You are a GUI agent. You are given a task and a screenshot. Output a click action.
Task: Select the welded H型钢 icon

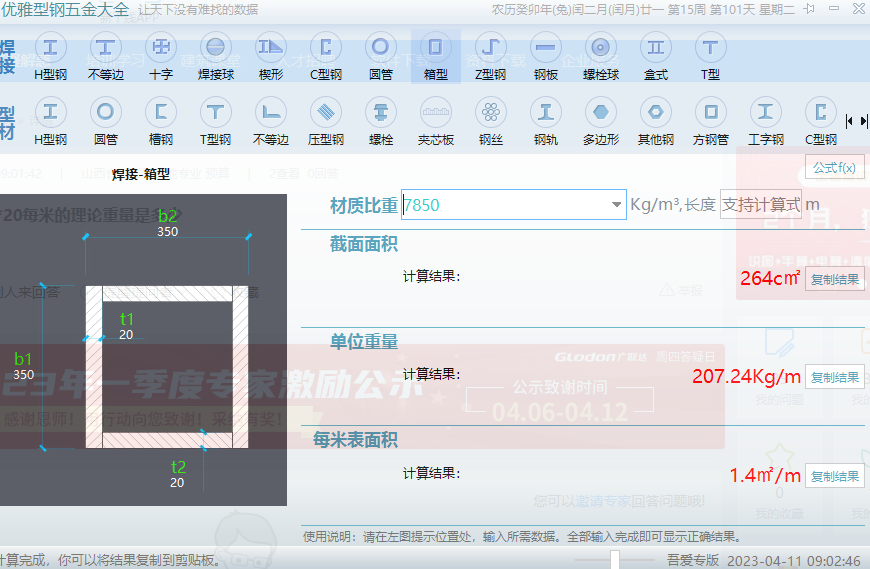click(50, 57)
